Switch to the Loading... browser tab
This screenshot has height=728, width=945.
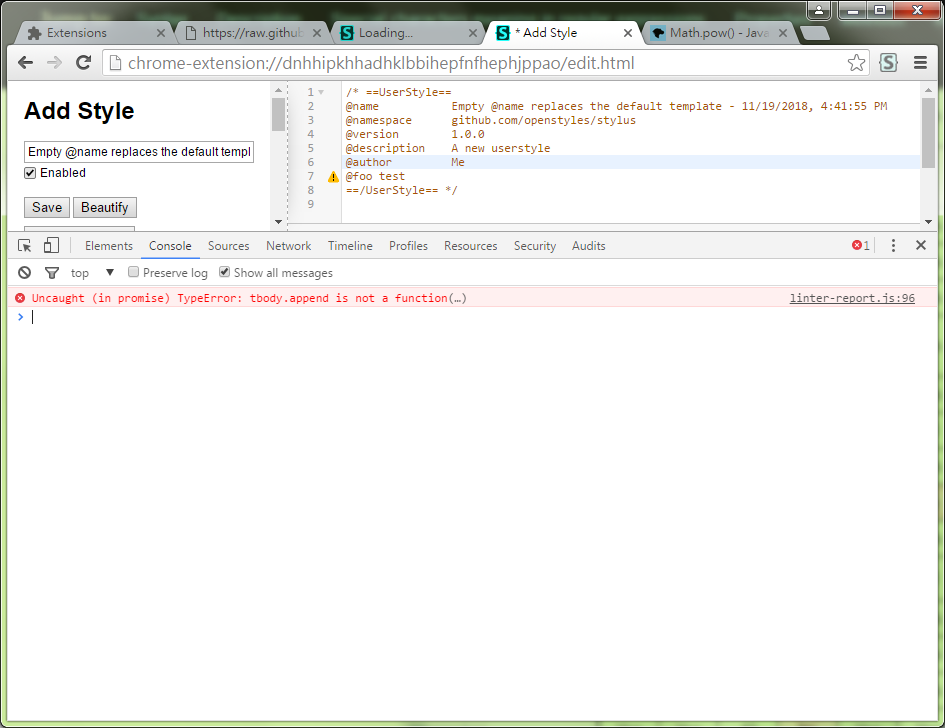(409, 33)
